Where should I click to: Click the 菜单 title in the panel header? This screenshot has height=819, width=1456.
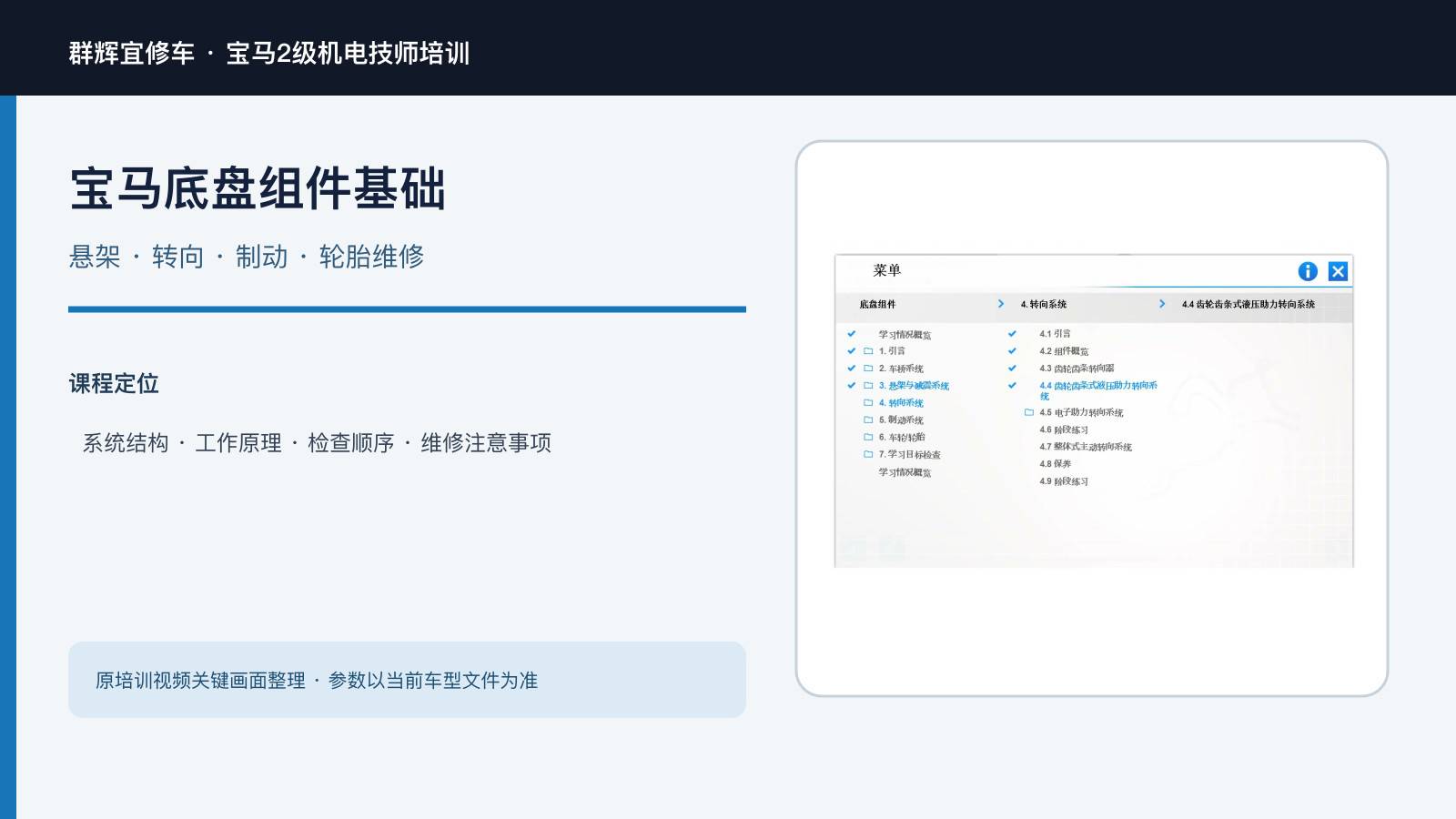click(x=886, y=270)
